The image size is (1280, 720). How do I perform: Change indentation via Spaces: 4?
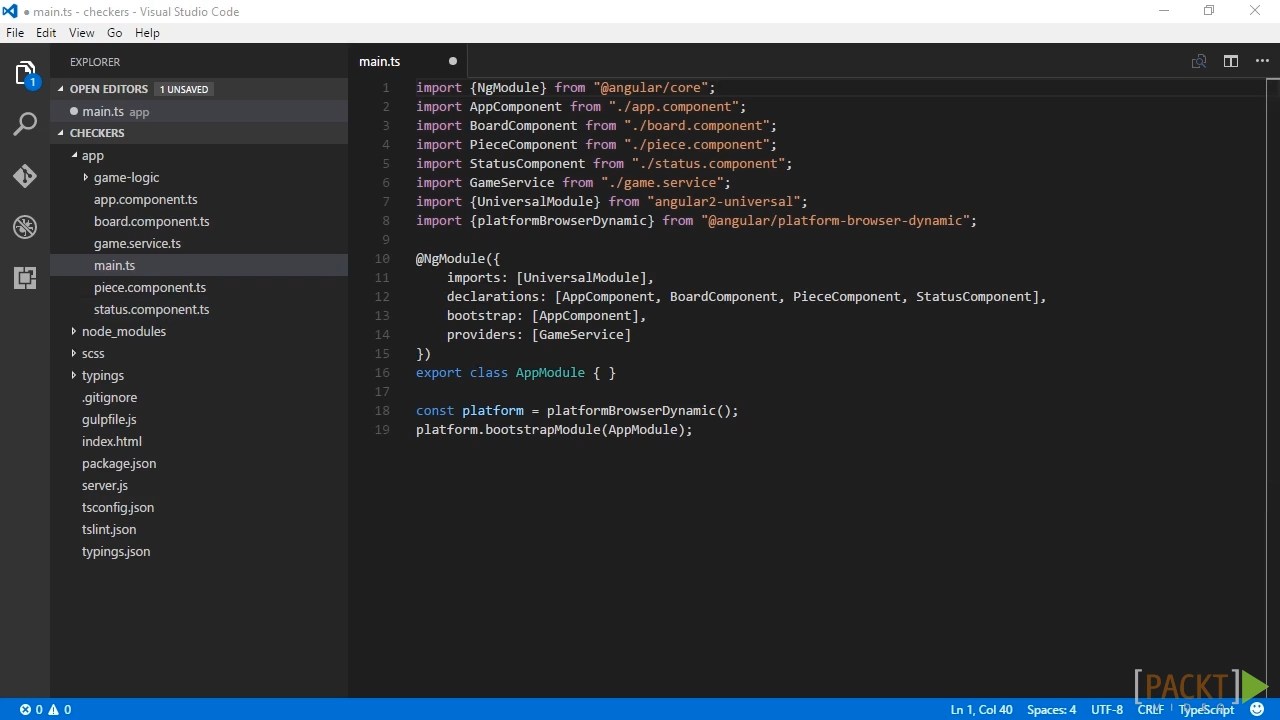click(x=1052, y=709)
